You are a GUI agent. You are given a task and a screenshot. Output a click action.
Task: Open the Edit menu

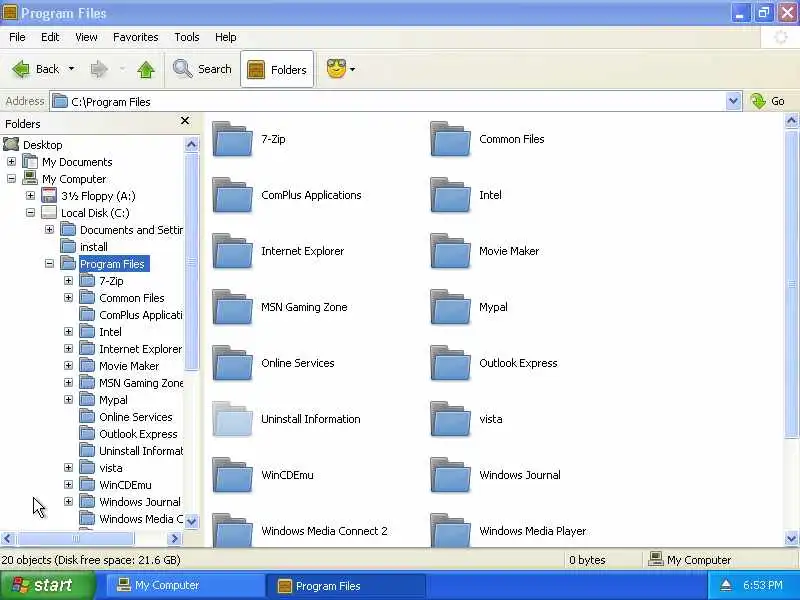(50, 37)
